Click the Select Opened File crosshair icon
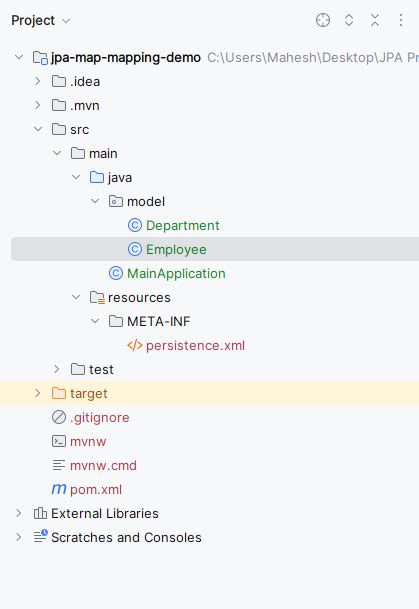The width and height of the screenshot is (419, 609). 323,20
